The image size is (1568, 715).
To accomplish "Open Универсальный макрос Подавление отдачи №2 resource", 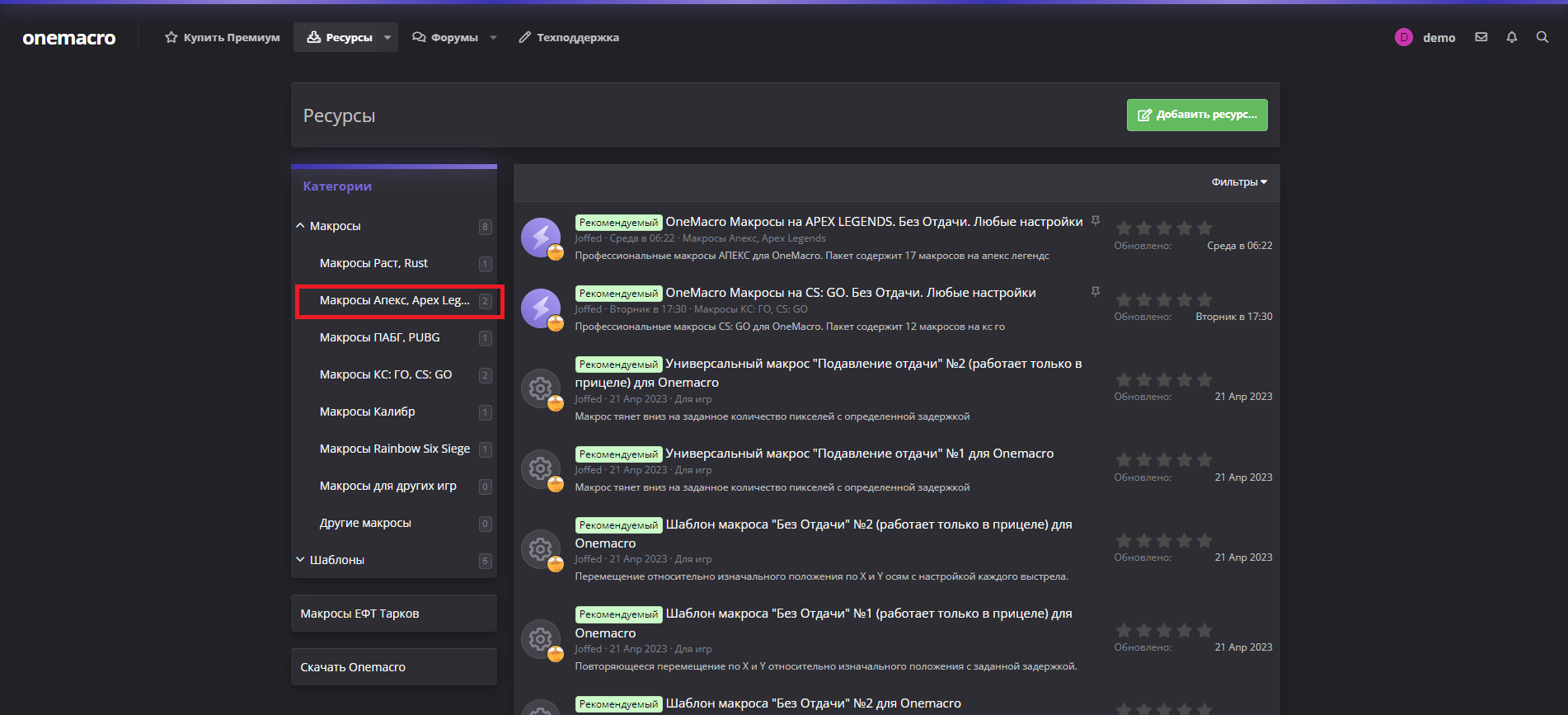I will point(829,373).
